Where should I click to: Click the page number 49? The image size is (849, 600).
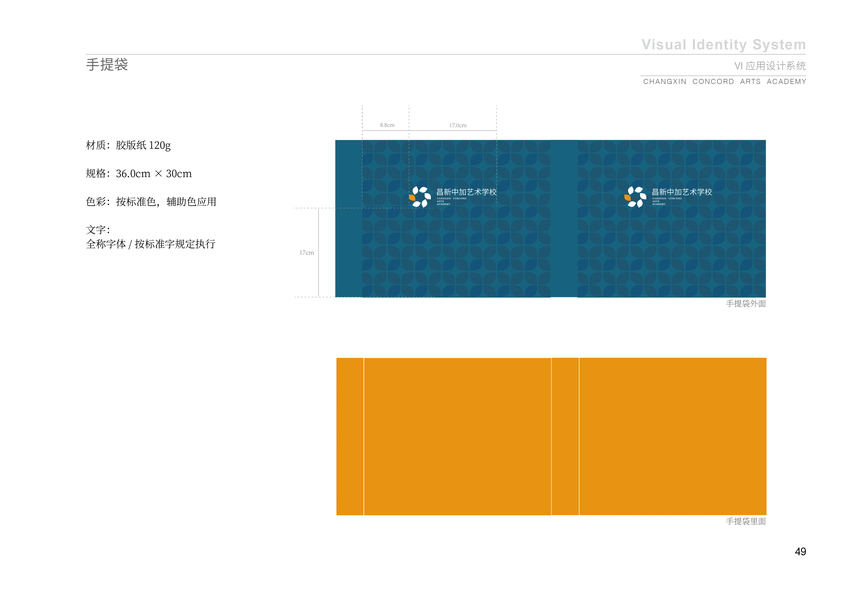(x=800, y=551)
